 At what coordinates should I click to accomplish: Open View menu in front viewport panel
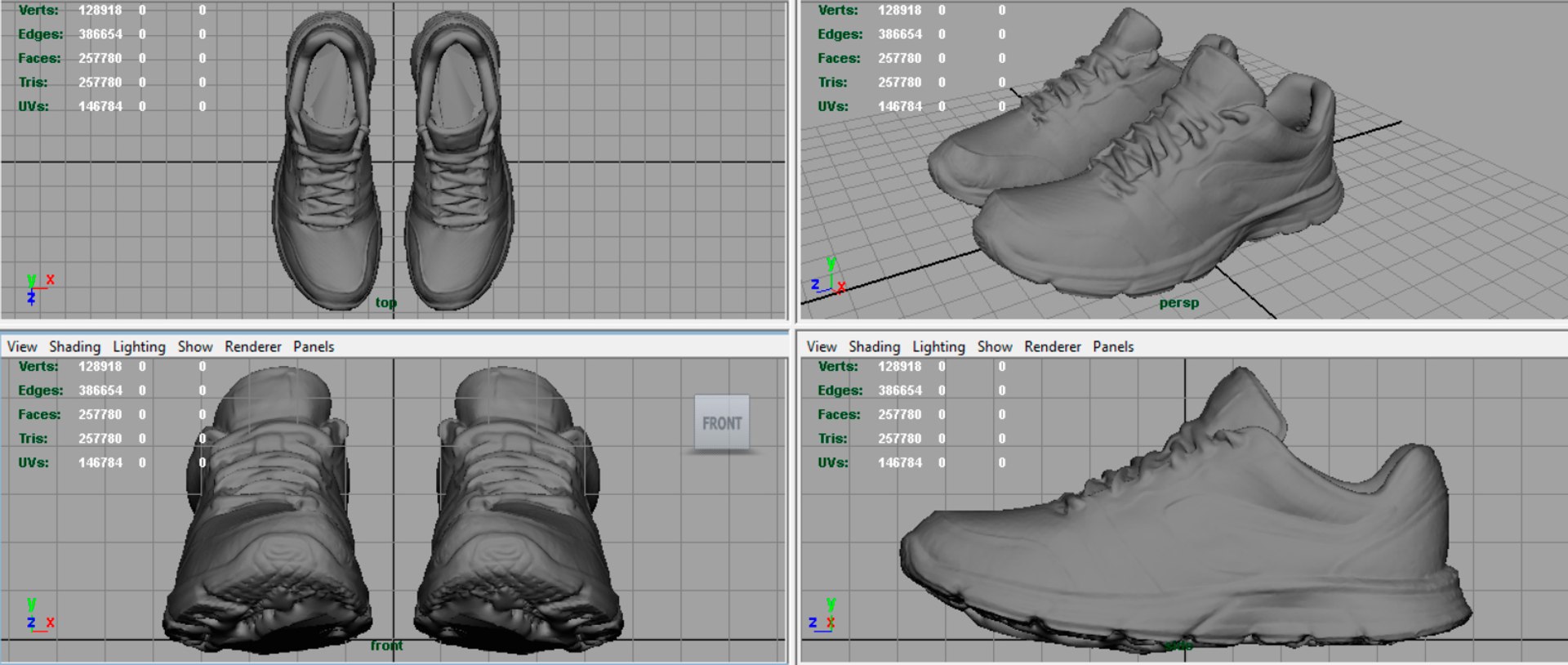tap(22, 346)
